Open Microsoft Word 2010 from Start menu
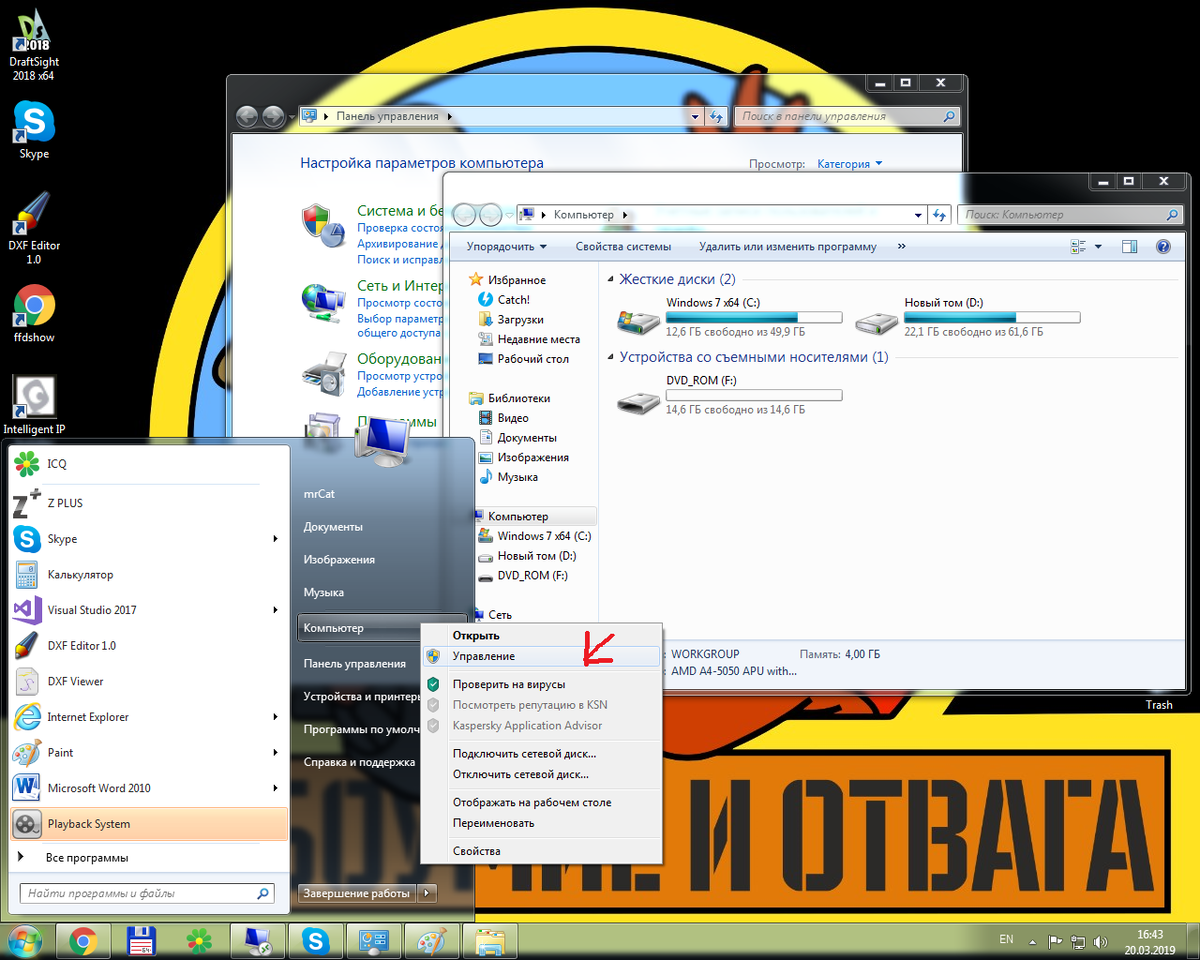This screenshot has height=960, width=1200. click(x=148, y=788)
